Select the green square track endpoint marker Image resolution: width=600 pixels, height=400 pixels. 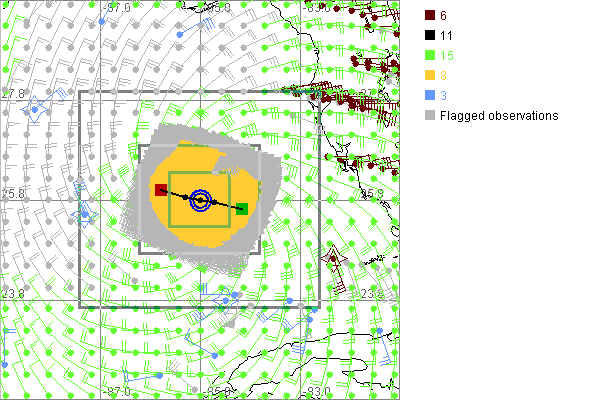[242, 209]
